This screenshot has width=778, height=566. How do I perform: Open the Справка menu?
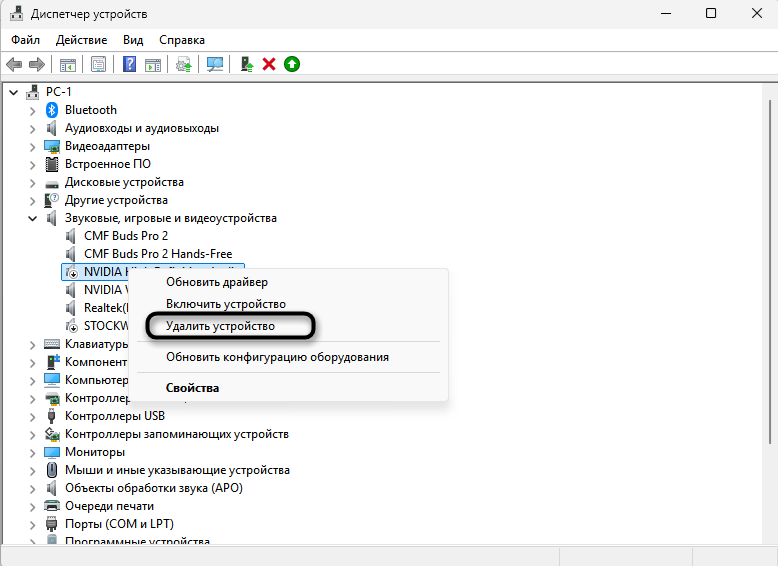(182, 40)
